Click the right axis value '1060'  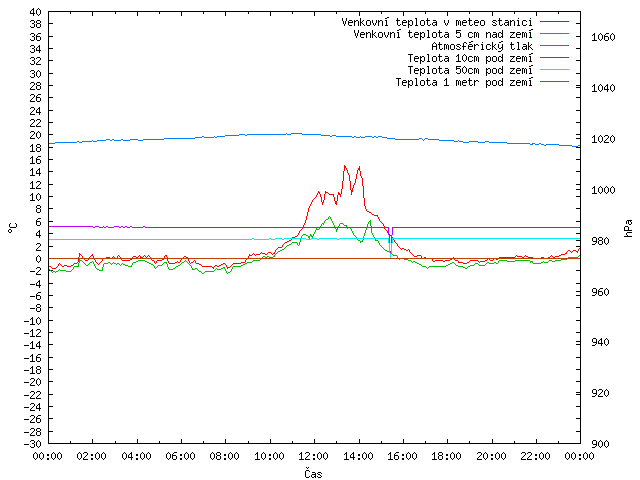click(603, 37)
